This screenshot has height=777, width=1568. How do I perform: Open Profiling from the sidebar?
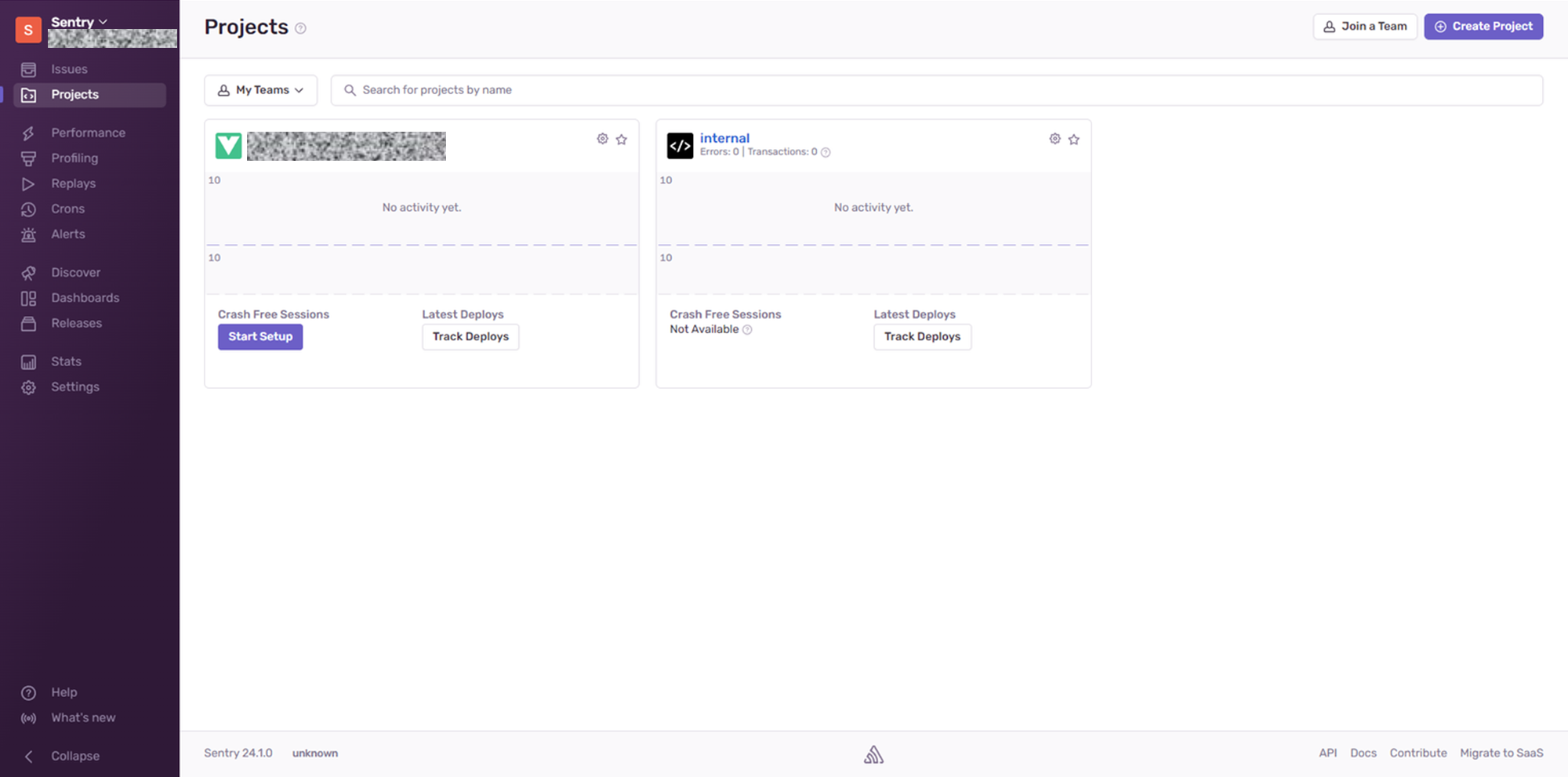pos(74,158)
